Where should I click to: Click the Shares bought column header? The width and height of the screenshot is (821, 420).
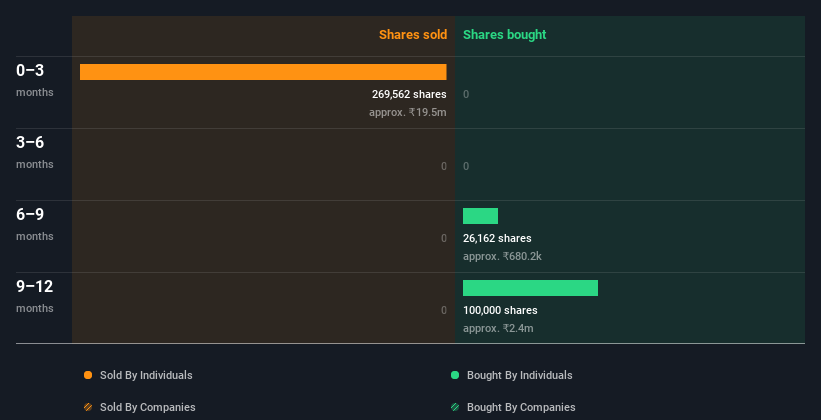click(504, 35)
